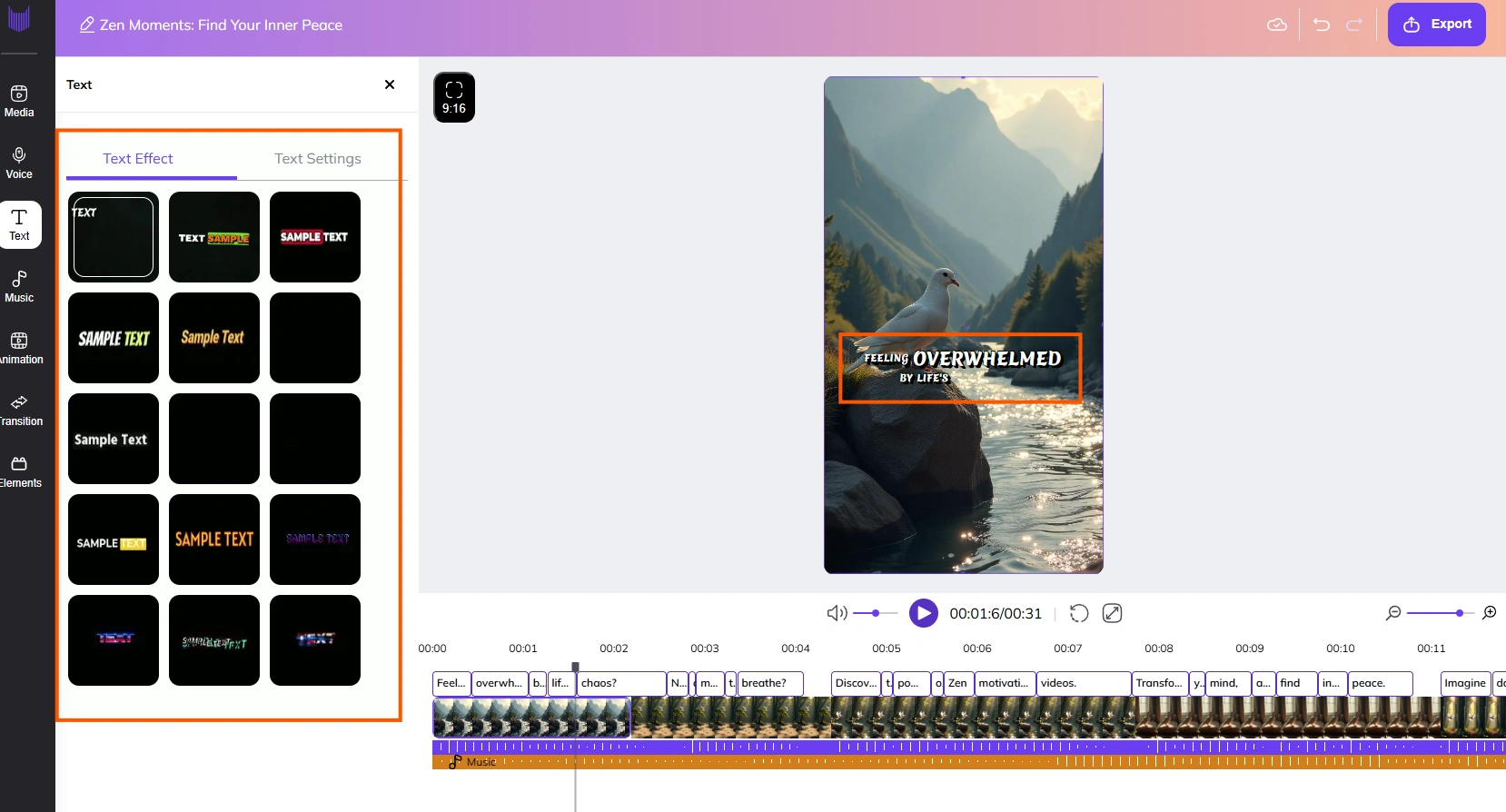Open the Voice panel
Screen dimensions: 1506x812
coord(19,163)
